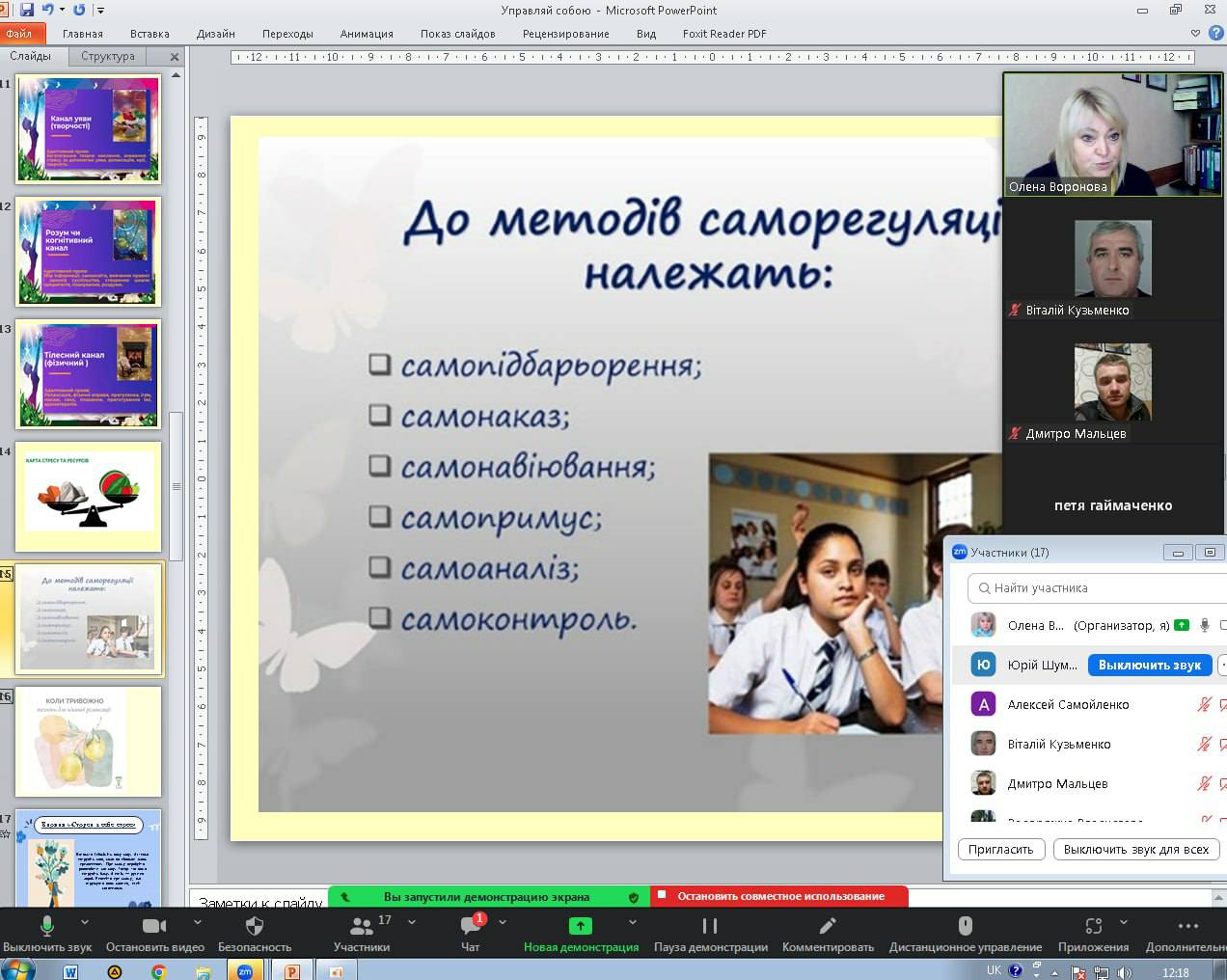
Task: Click the Save icon in quick access toolbar
Action: pyautogui.click(x=27, y=10)
